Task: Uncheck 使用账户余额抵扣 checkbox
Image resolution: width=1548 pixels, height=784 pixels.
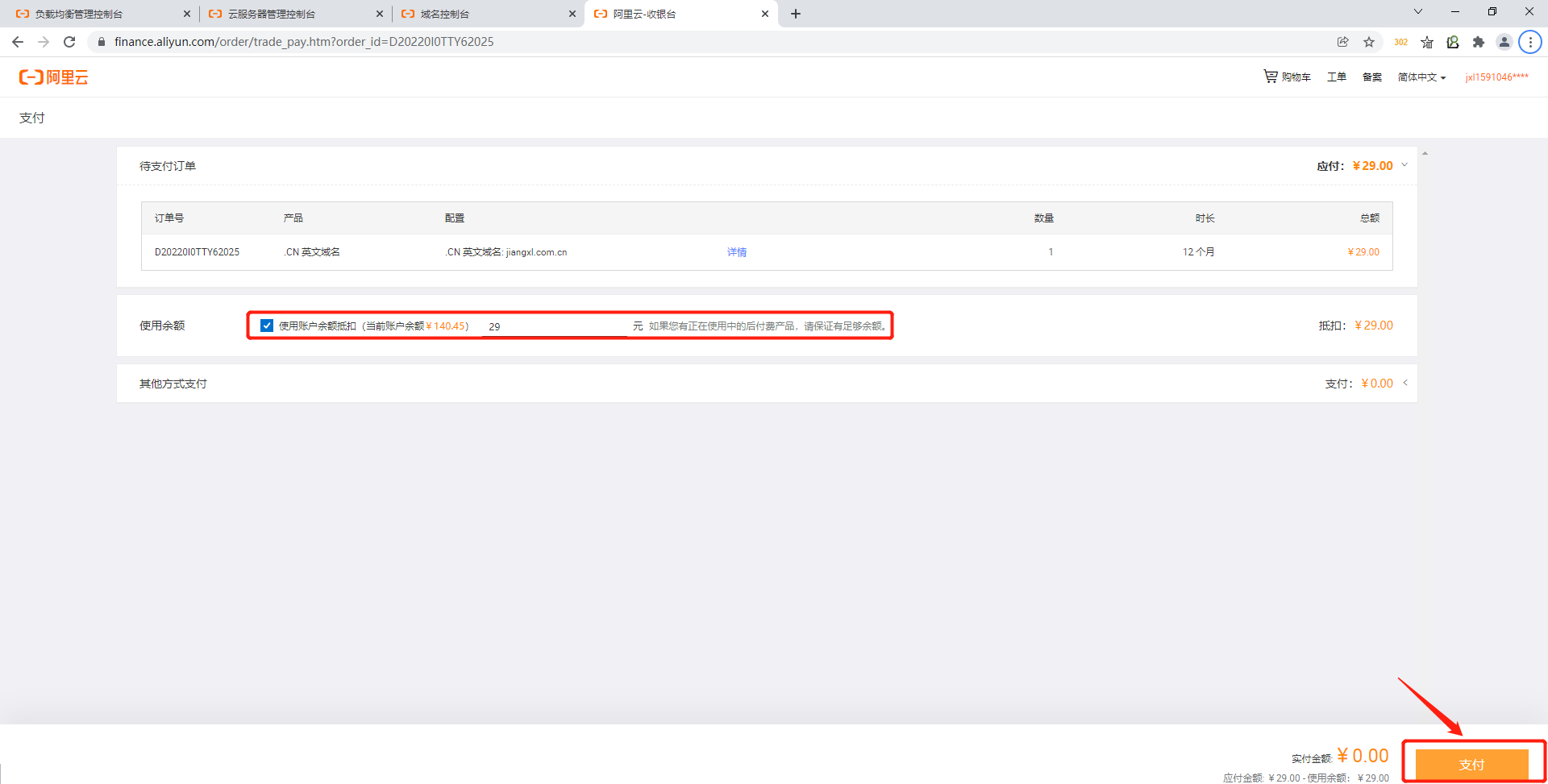Action: click(x=267, y=326)
